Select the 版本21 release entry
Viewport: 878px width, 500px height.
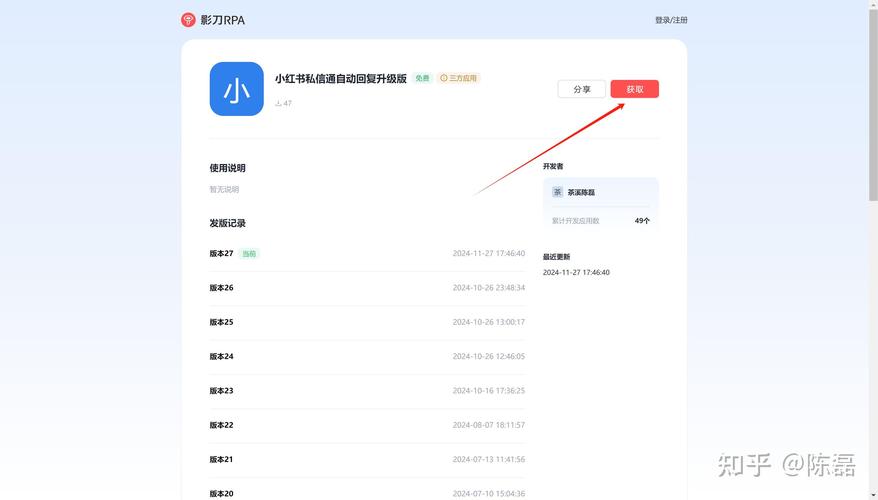pyautogui.click(x=221, y=460)
